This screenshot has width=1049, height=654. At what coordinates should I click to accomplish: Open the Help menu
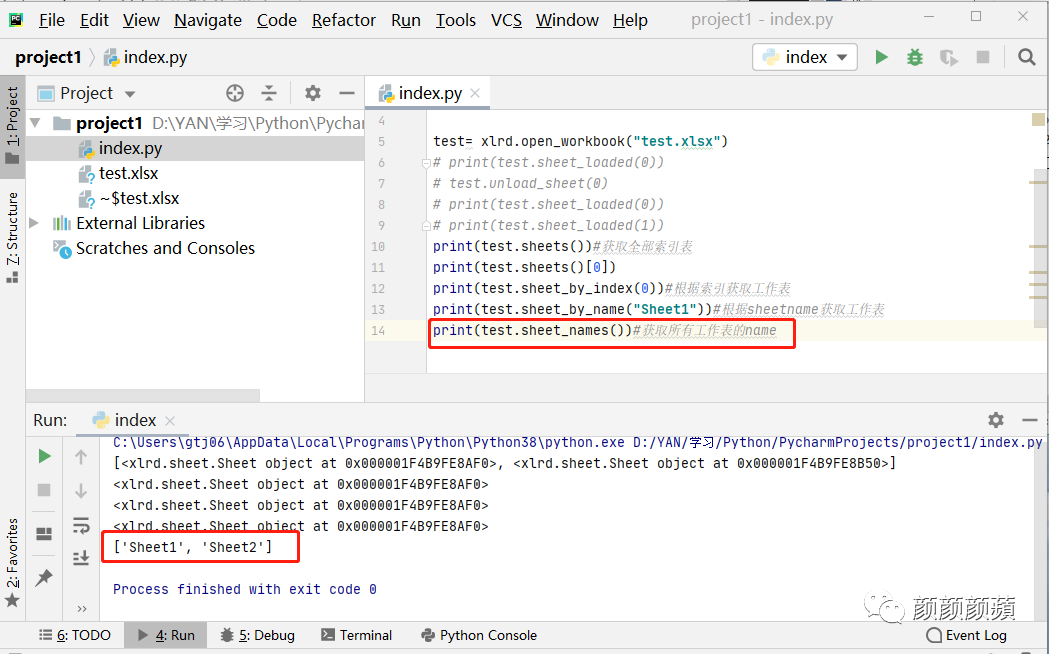(630, 20)
